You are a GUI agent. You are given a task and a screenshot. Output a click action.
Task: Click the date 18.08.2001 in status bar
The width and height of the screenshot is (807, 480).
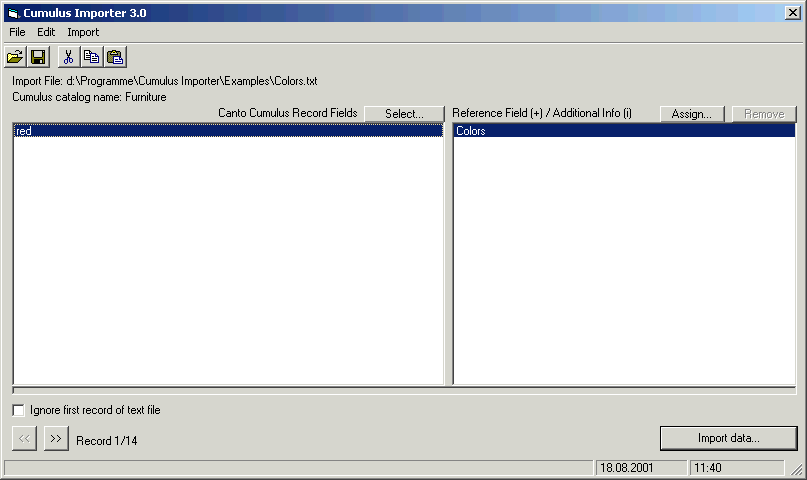tap(626, 468)
